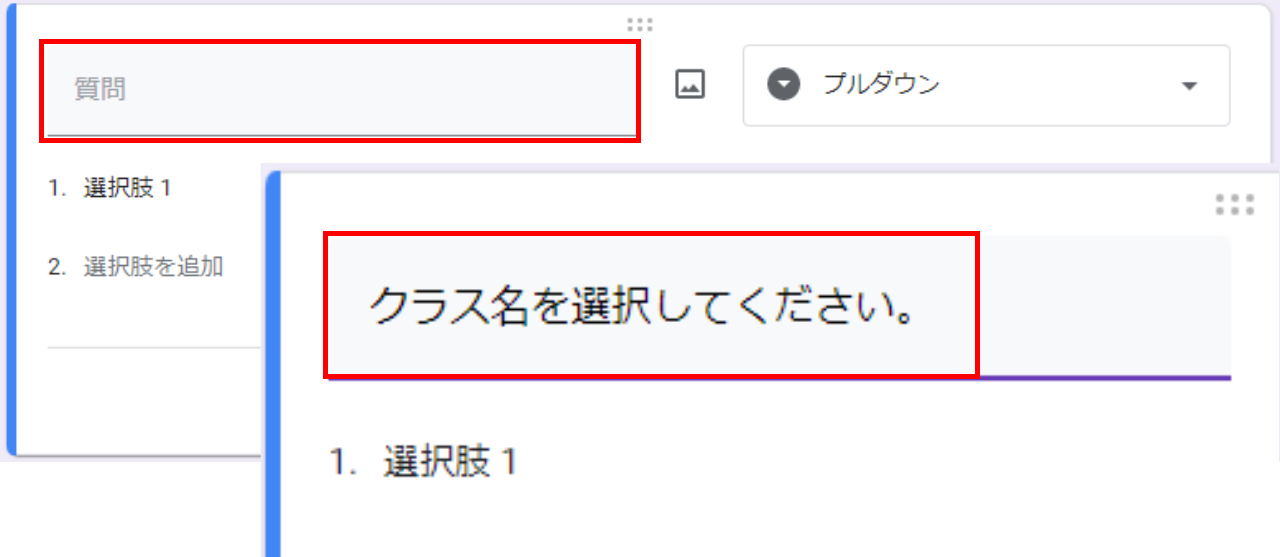Expand the caret arrow right of プルダウン
Viewport: 1280px width, 557px height.
tap(1189, 86)
